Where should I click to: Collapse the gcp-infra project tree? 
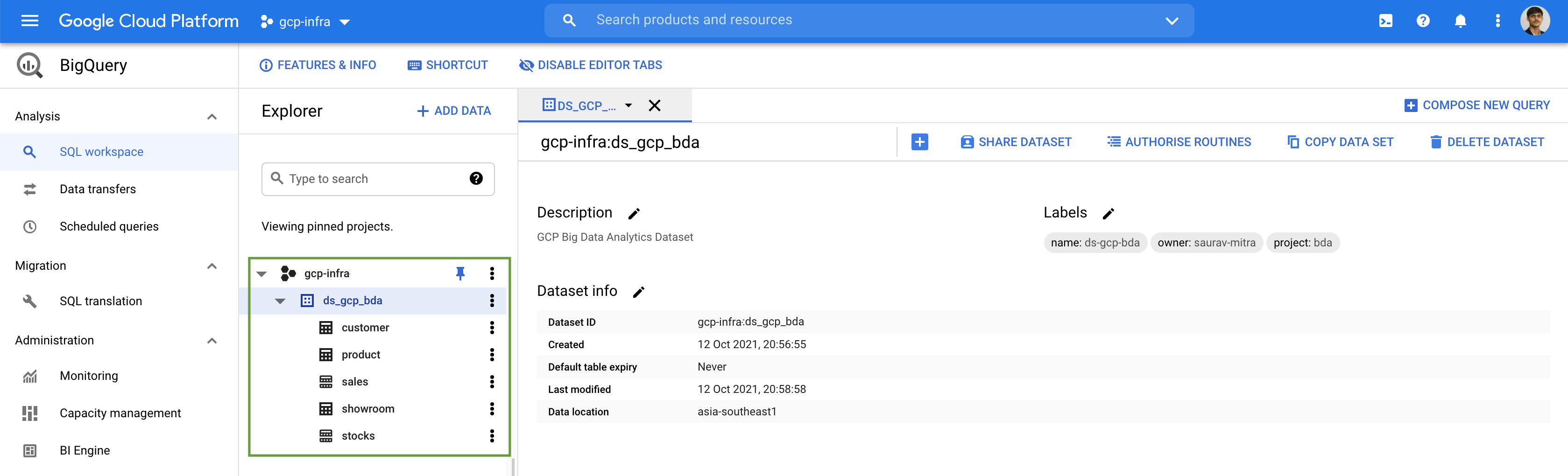click(x=262, y=274)
